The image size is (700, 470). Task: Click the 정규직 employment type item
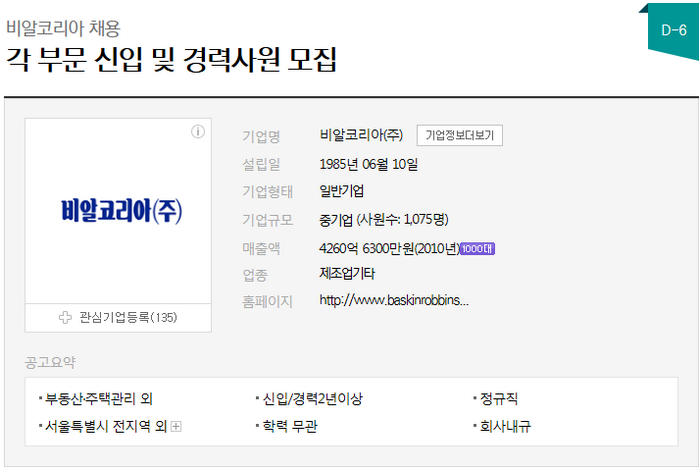pyautogui.click(x=499, y=399)
